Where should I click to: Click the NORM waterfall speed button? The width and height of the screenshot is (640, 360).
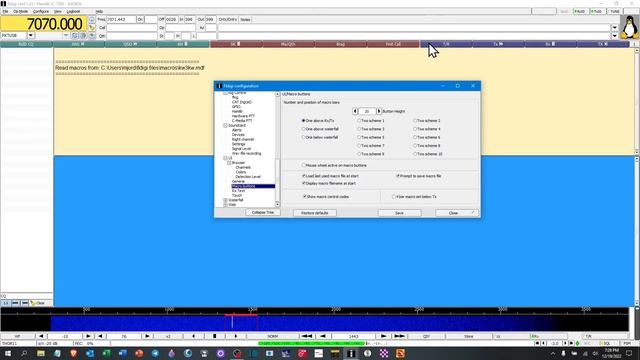(273, 336)
